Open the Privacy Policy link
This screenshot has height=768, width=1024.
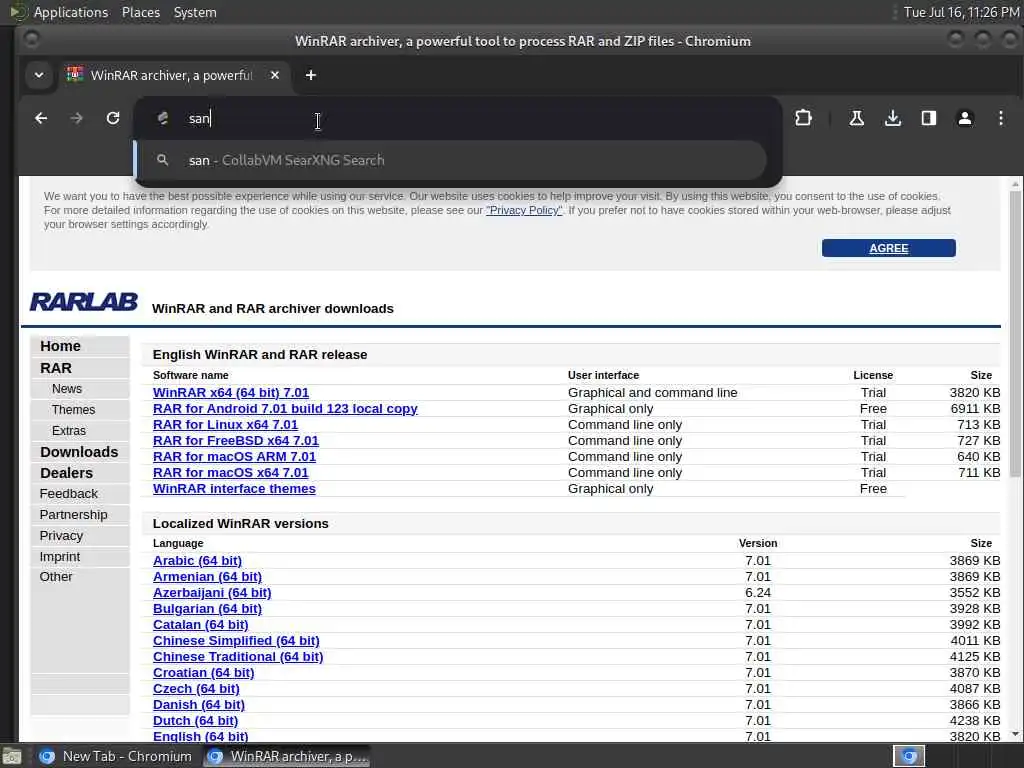click(x=524, y=210)
